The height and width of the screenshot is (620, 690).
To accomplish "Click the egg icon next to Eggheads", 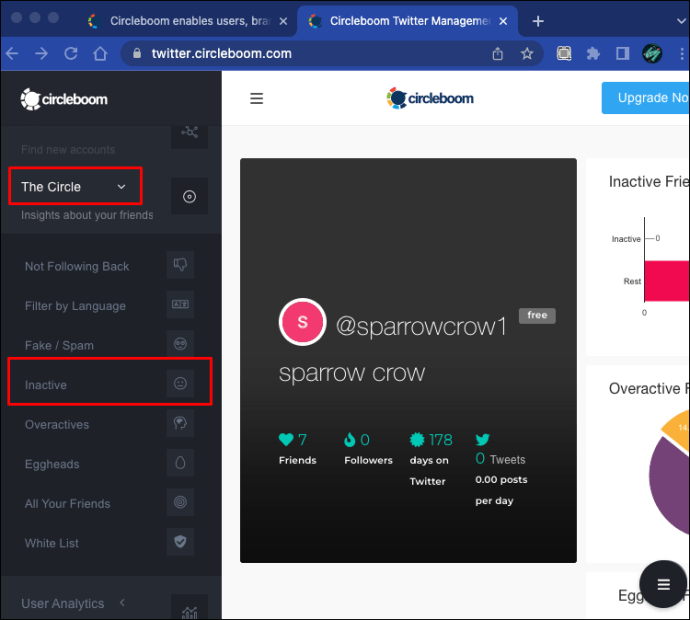I will click(x=180, y=464).
